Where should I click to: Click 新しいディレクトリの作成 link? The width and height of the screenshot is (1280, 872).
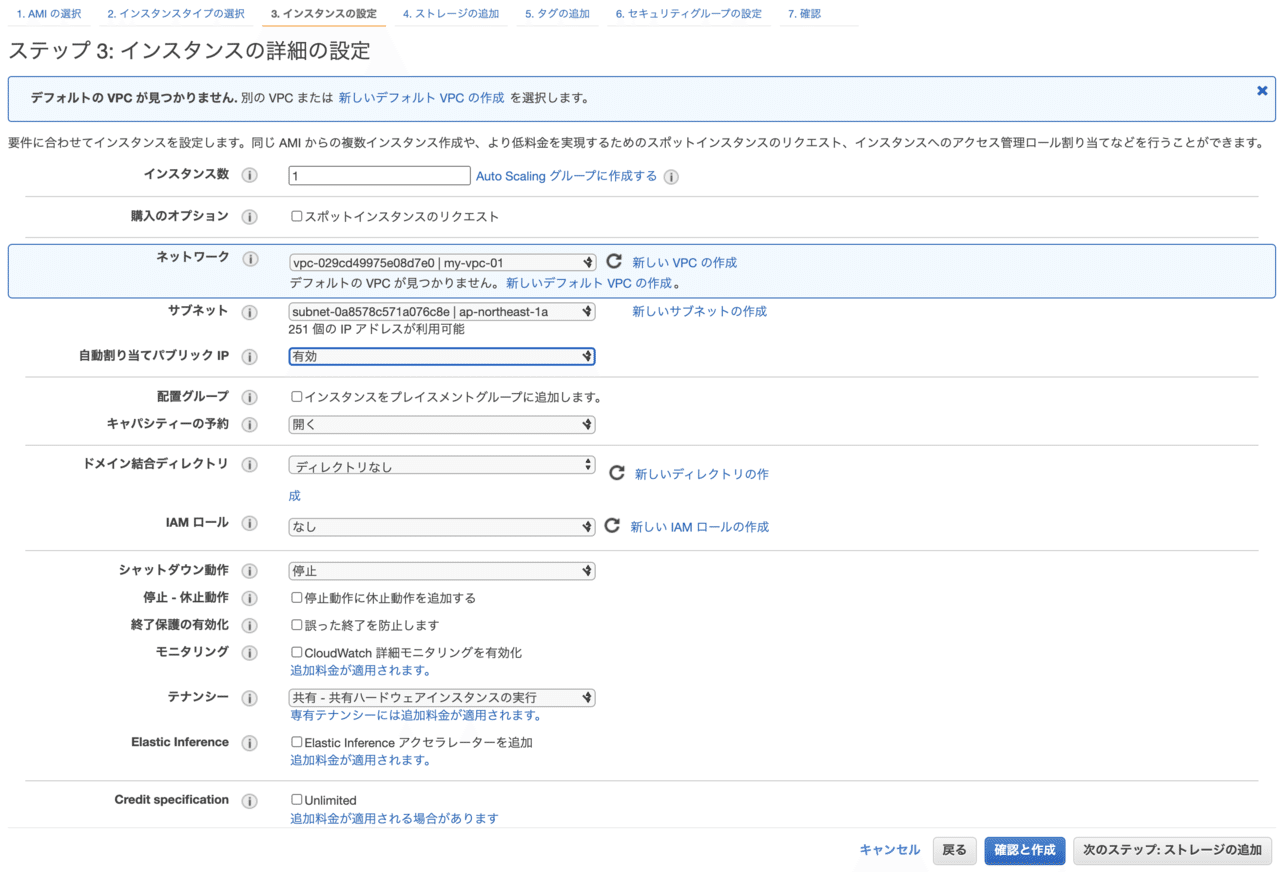(x=702, y=474)
